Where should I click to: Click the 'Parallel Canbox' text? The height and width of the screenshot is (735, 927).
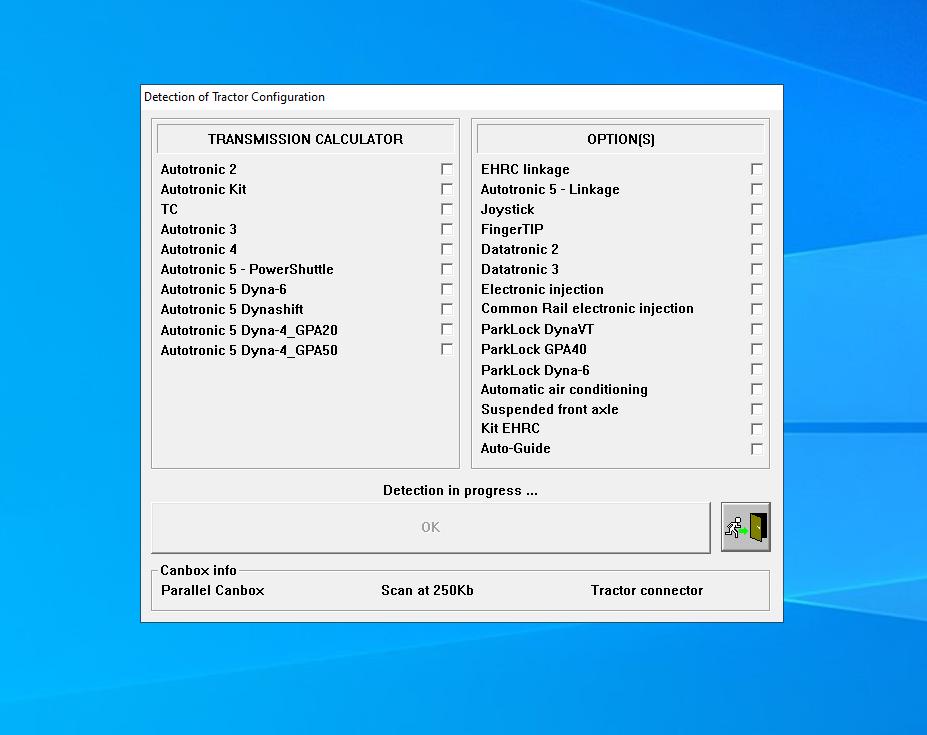pos(213,590)
